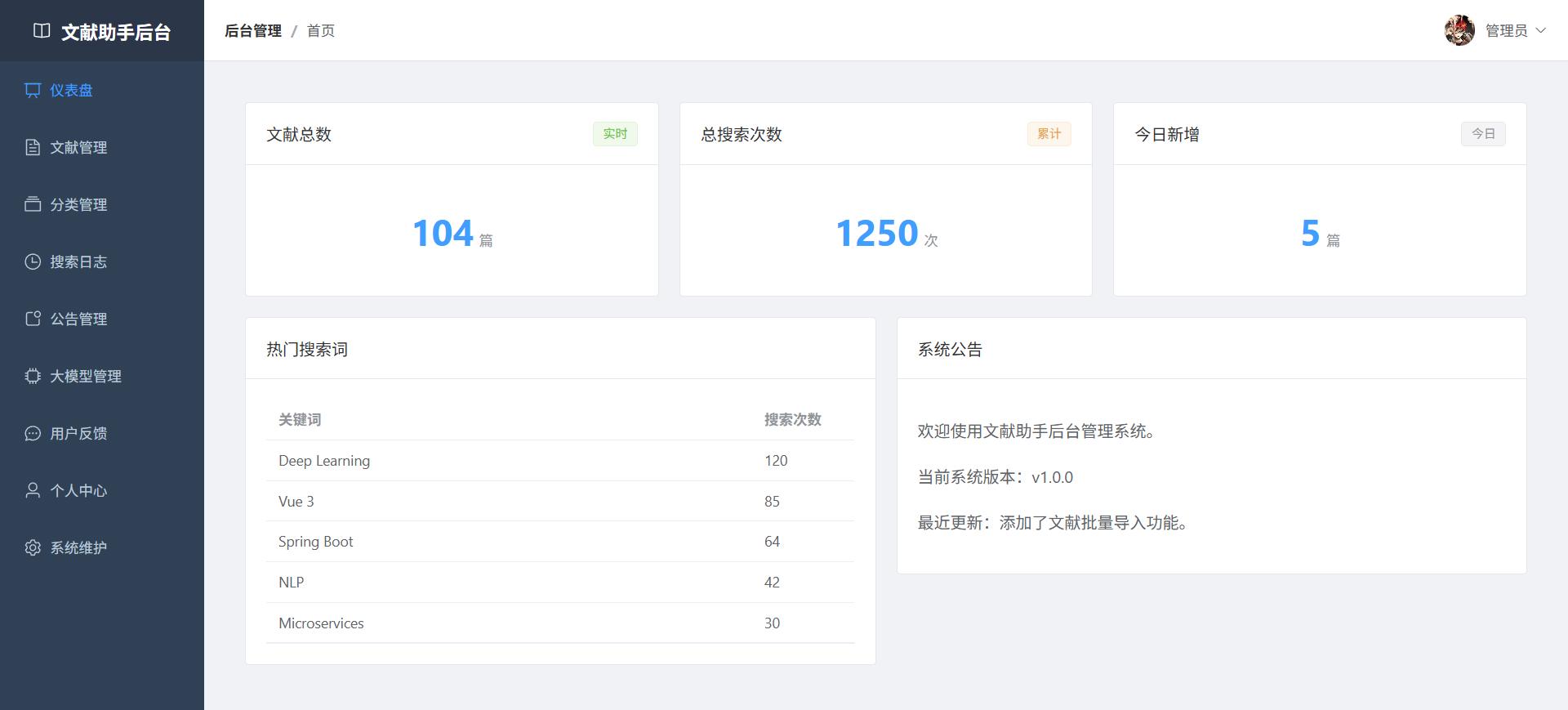Select 首页 in the breadcrumb
Image resolution: width=1568 pixels, height=710 pixels.
tap(321, 31)
